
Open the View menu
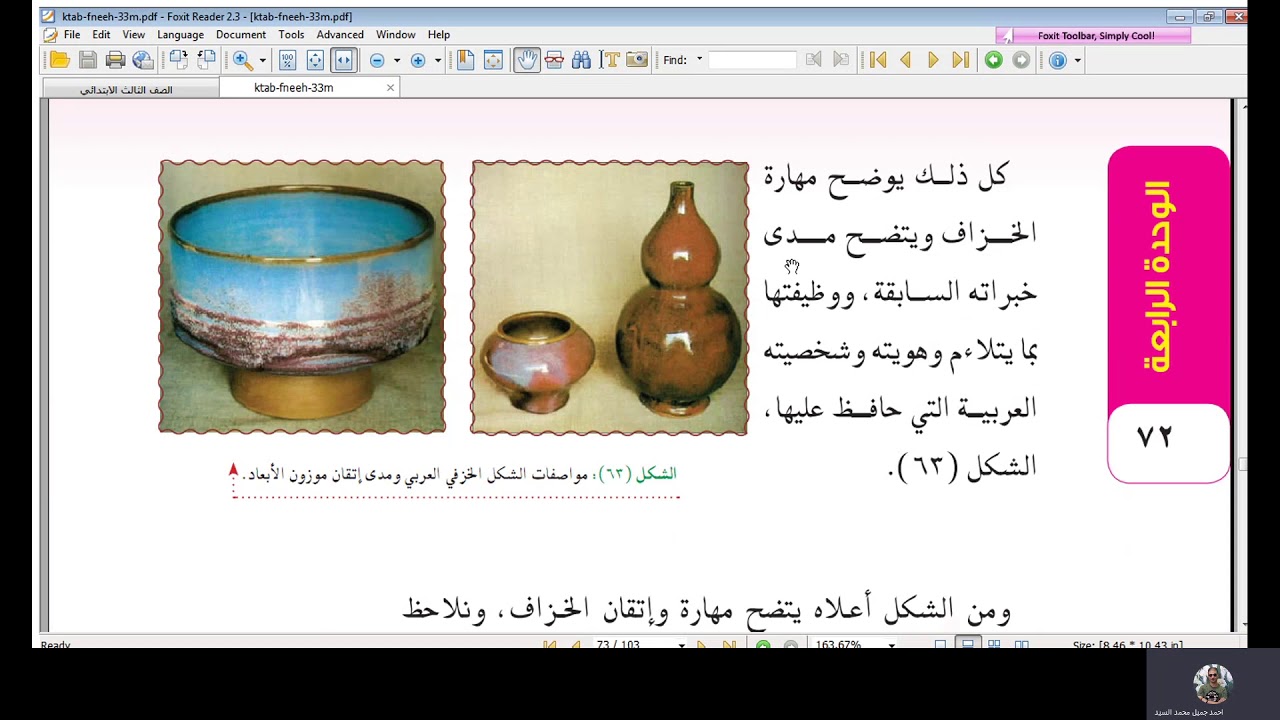click(134, 34)
